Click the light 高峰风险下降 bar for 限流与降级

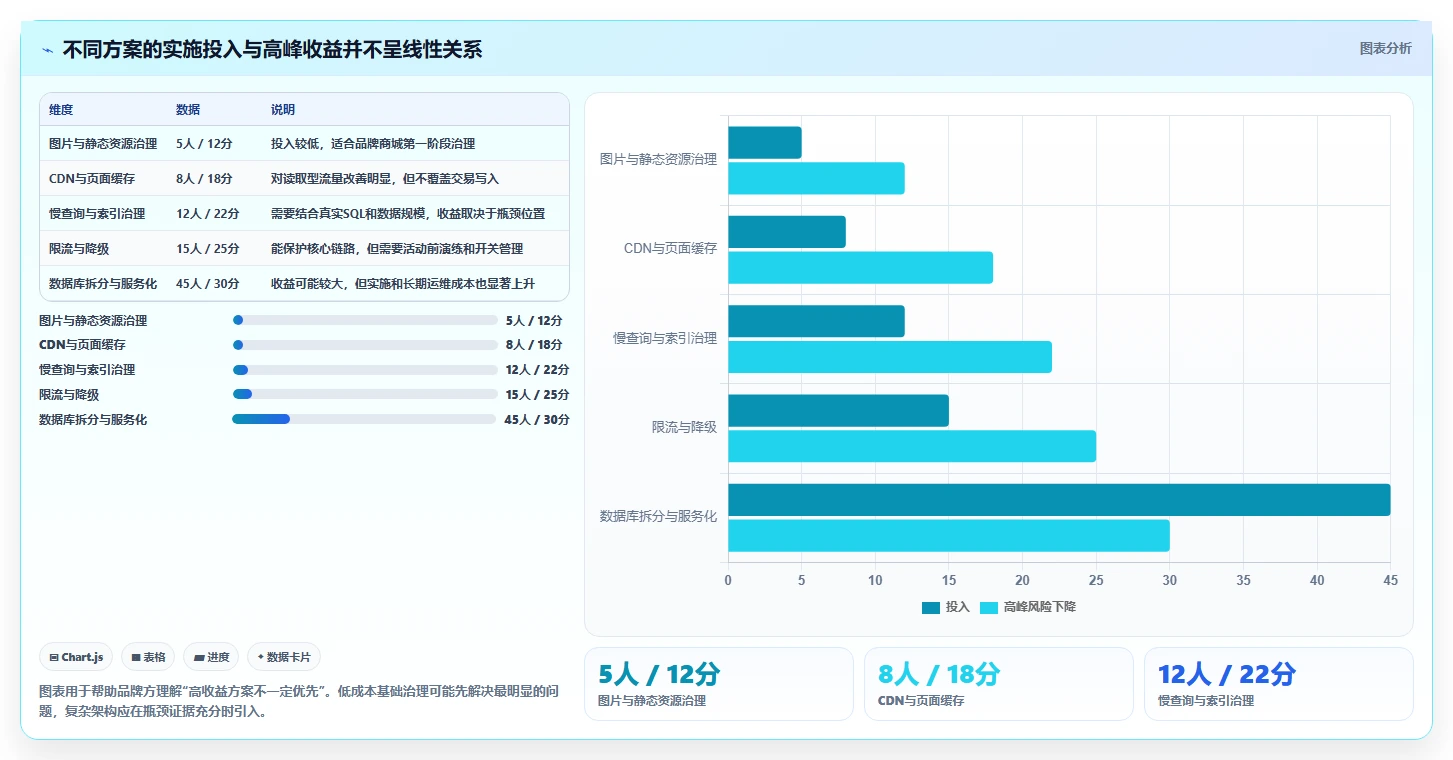coord(912,446)
